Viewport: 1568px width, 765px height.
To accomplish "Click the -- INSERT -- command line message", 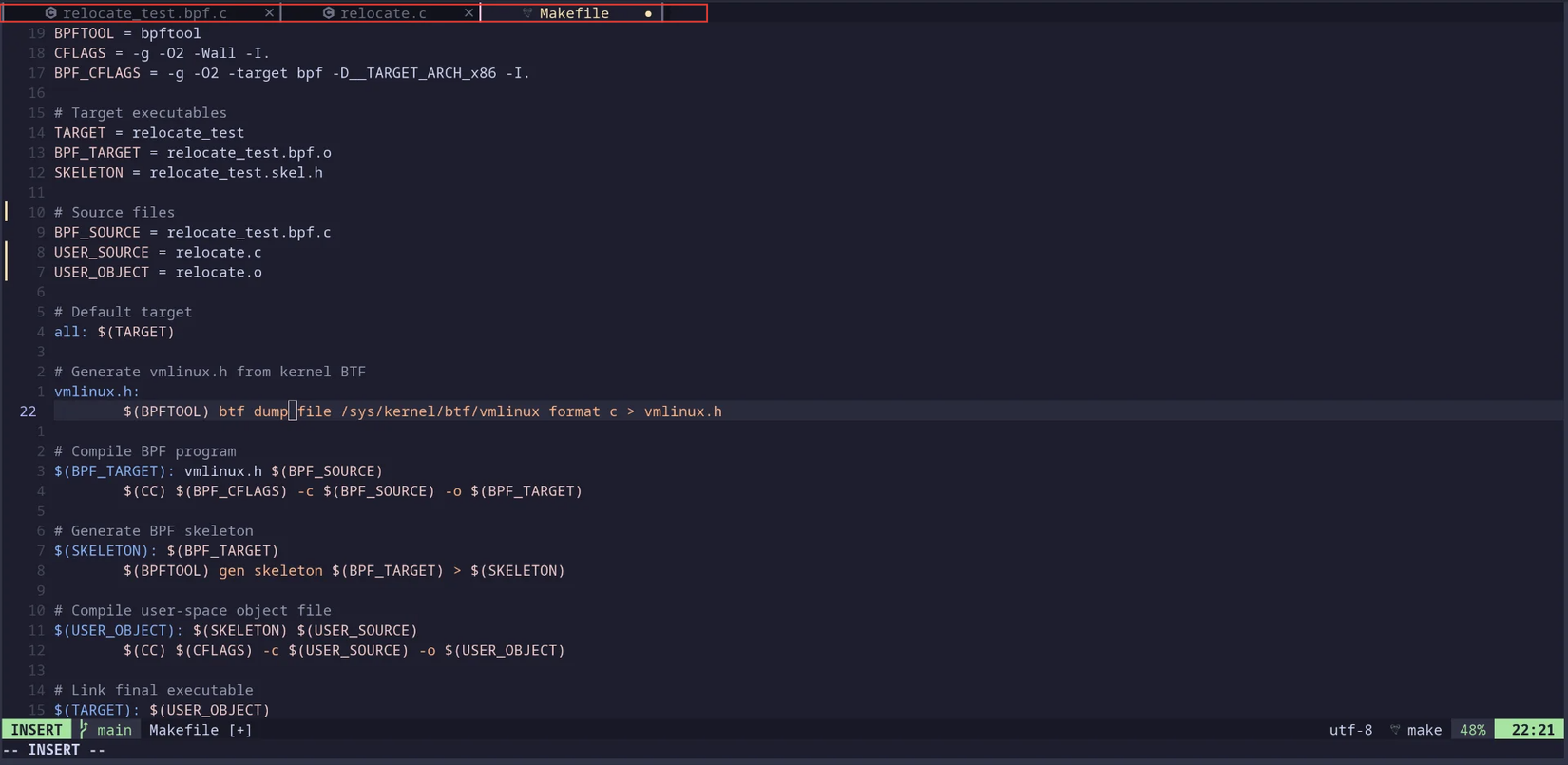I will [x=54, y=750].
